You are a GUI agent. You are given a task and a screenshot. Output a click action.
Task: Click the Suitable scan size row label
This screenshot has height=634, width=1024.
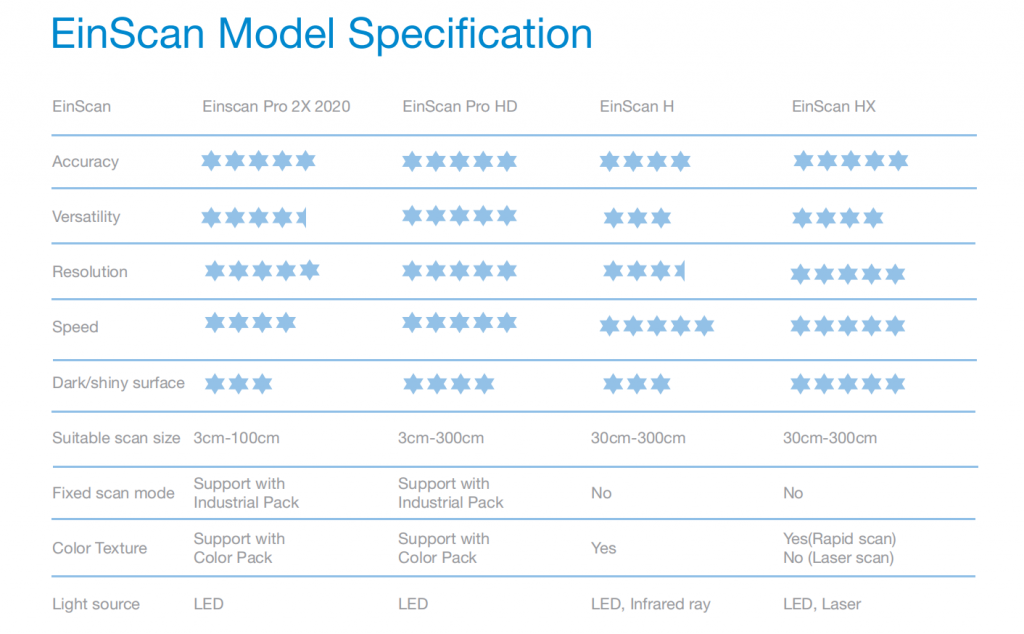point(116,438)
